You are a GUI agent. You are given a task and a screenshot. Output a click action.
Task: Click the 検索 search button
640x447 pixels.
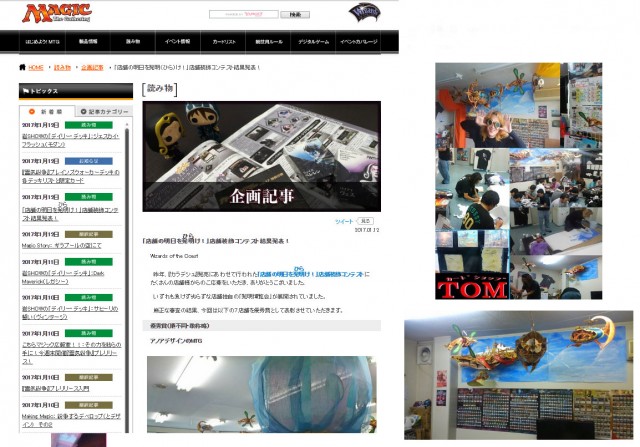click(295, 15)
